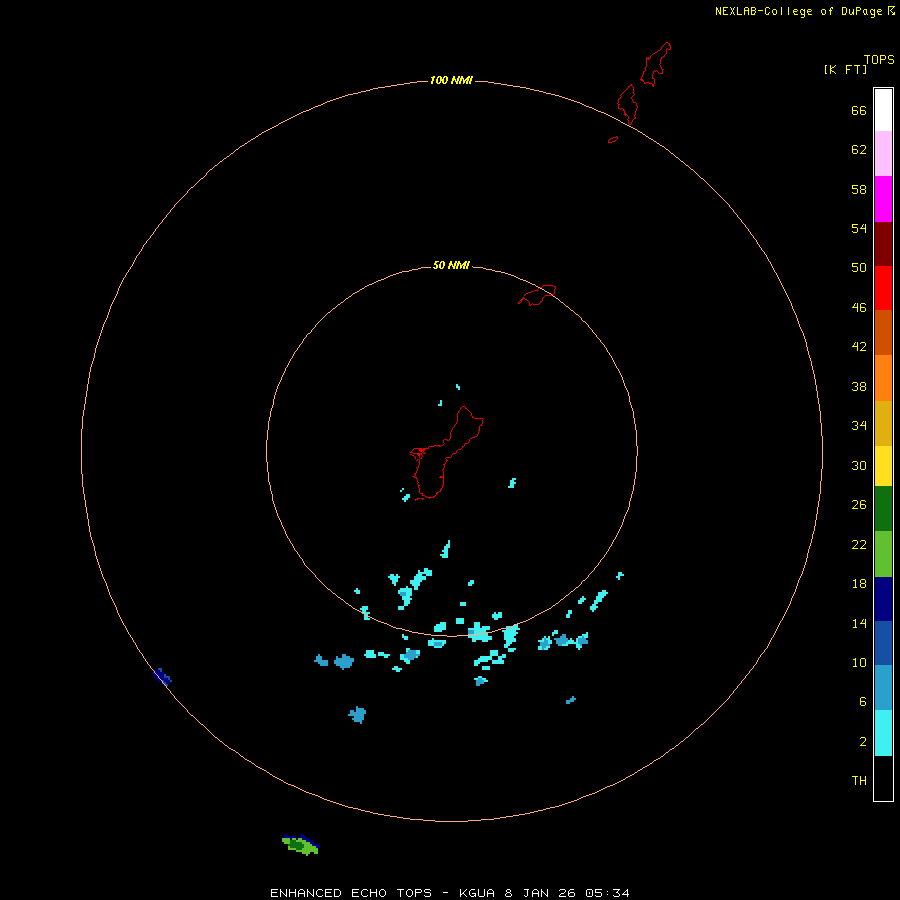Click the dark blue echo on the 100 NMI ring
900x900 pixels.
(162, 677)
